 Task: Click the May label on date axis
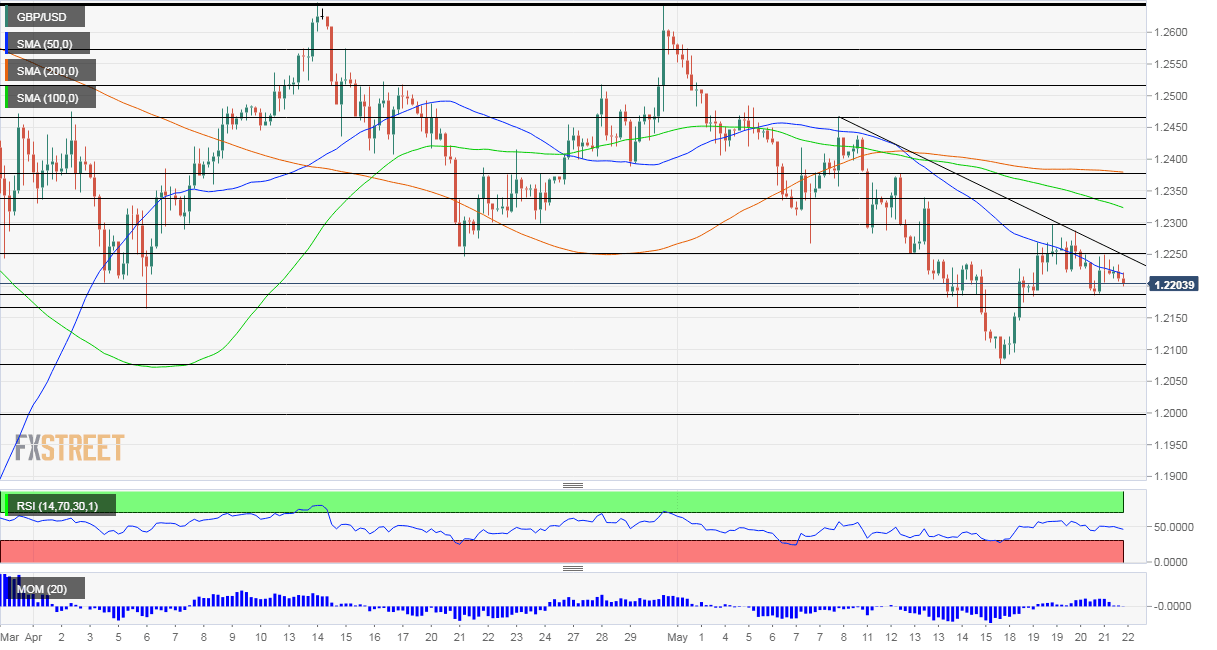click(678, 636)
